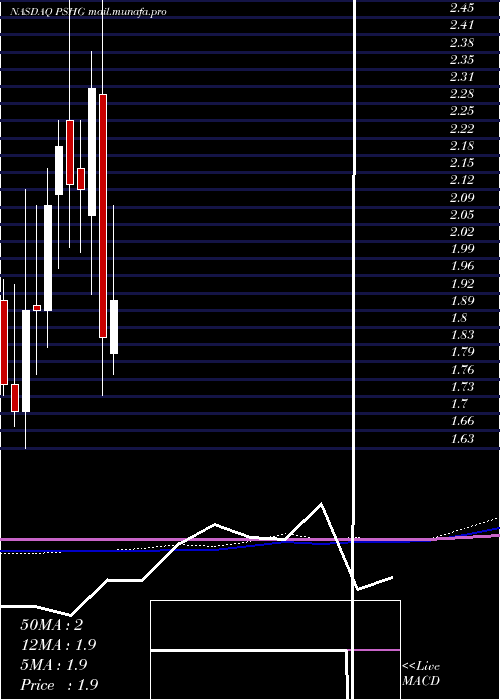Click the 2.31 price axis label
The width and height of the screenshot is (500, 700).
(462, 77)
